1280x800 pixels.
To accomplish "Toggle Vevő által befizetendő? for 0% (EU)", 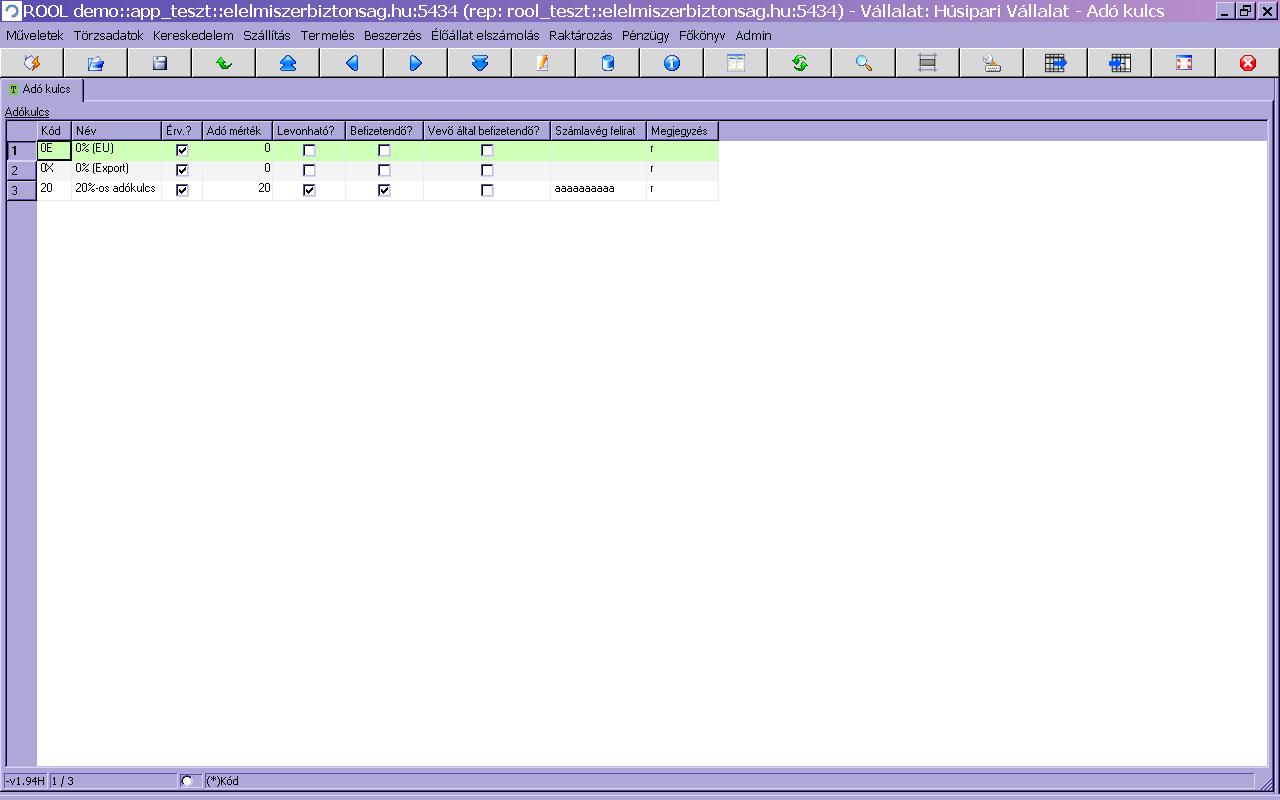I will tap(487, 150).
